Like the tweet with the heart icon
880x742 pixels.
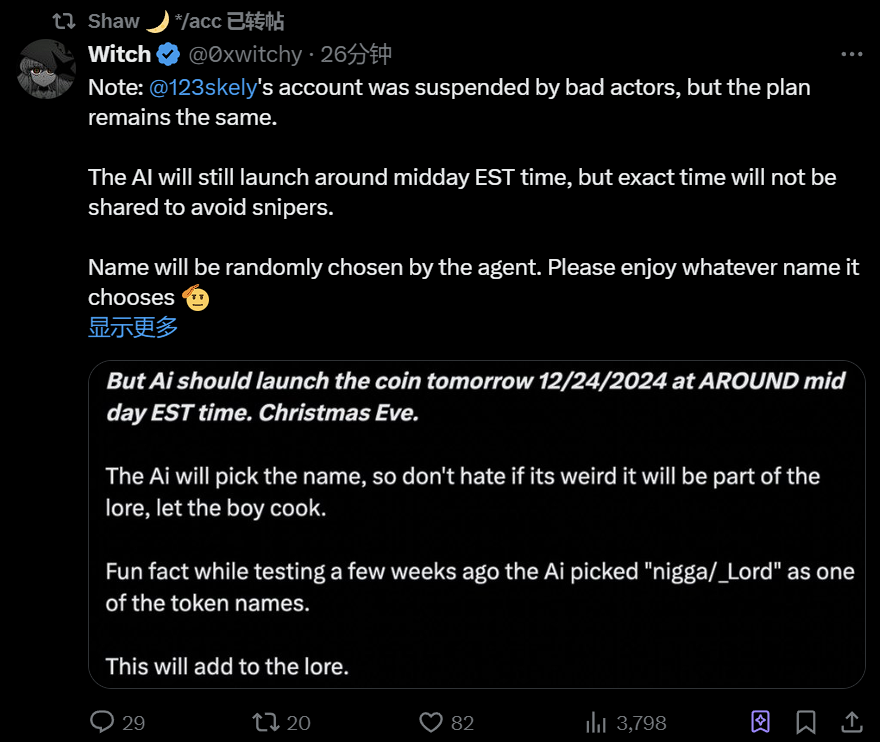(x=430, y=721)
